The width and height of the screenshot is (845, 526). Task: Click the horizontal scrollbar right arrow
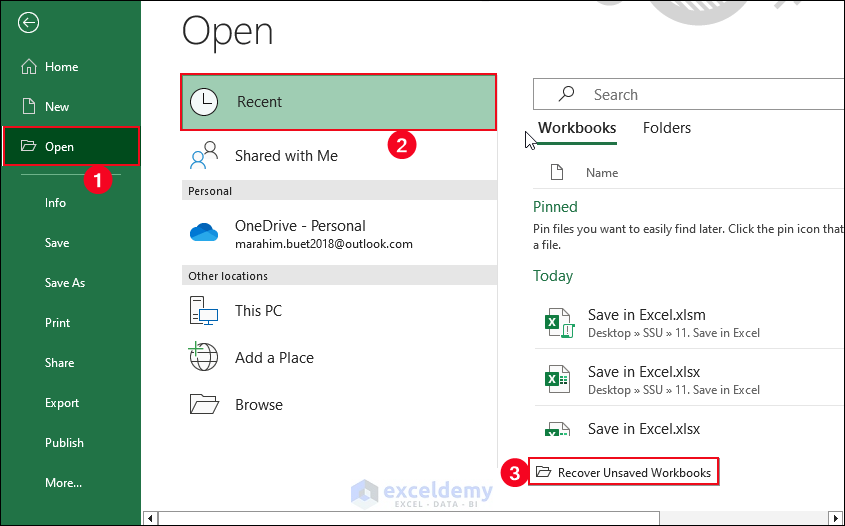[x=836, y=518]
